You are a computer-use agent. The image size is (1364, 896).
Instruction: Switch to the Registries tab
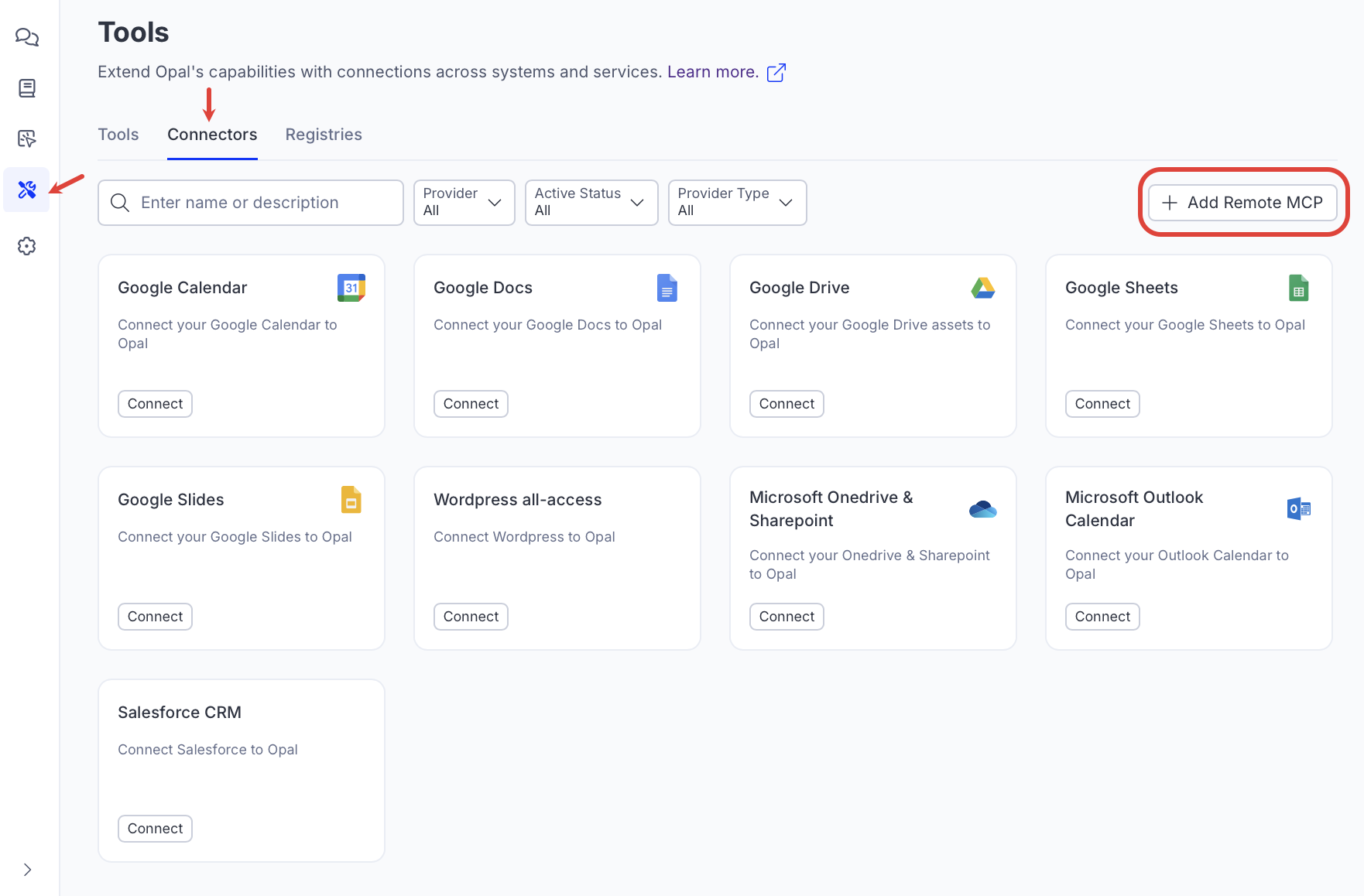324,134
